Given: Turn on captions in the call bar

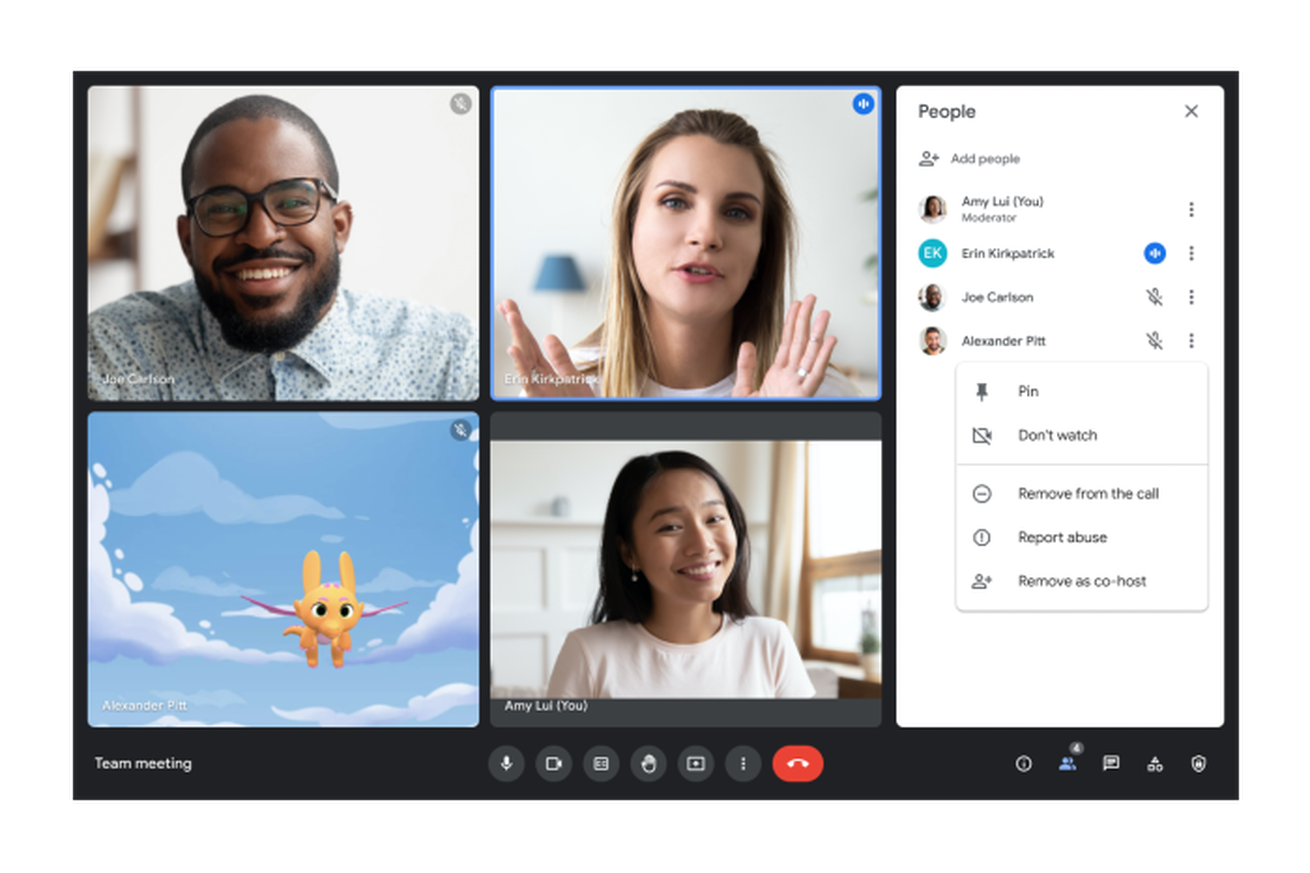Looking at the screenshot, I should [x=601, y=764].
